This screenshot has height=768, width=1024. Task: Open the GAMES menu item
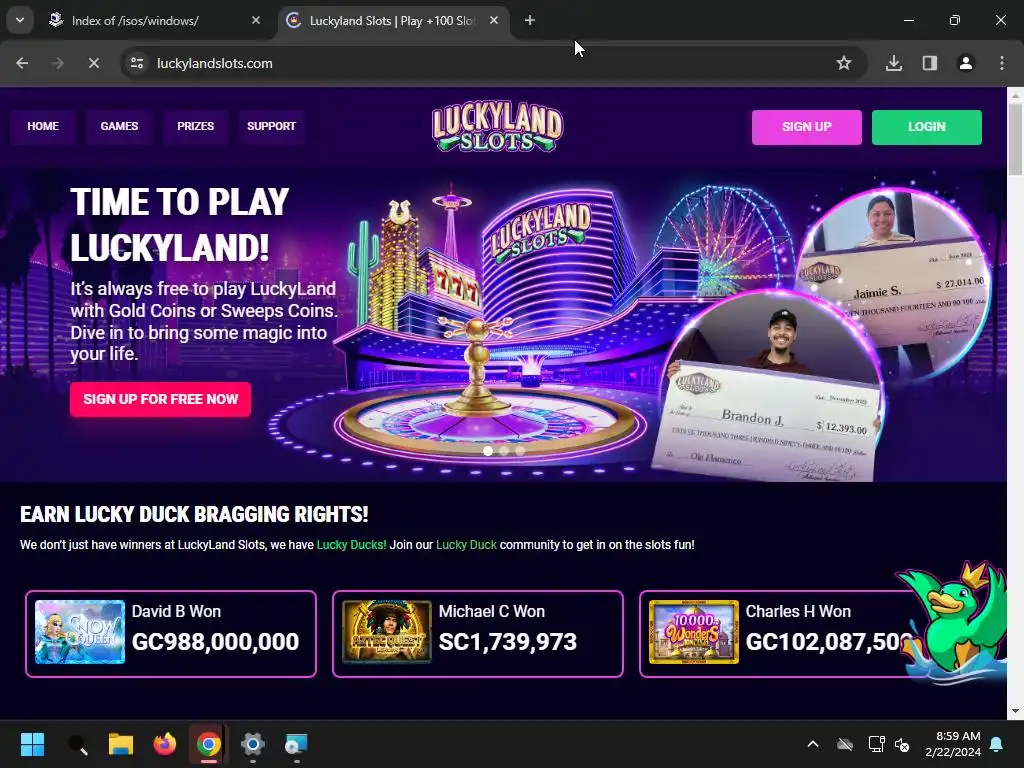click(120, 126)
